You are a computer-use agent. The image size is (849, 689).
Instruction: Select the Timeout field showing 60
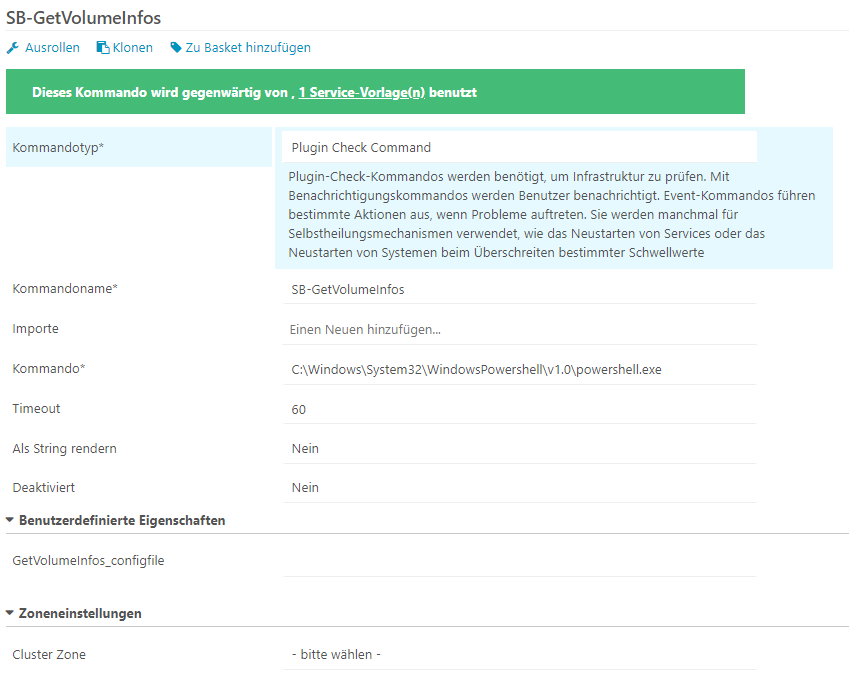tap(519, 410)
